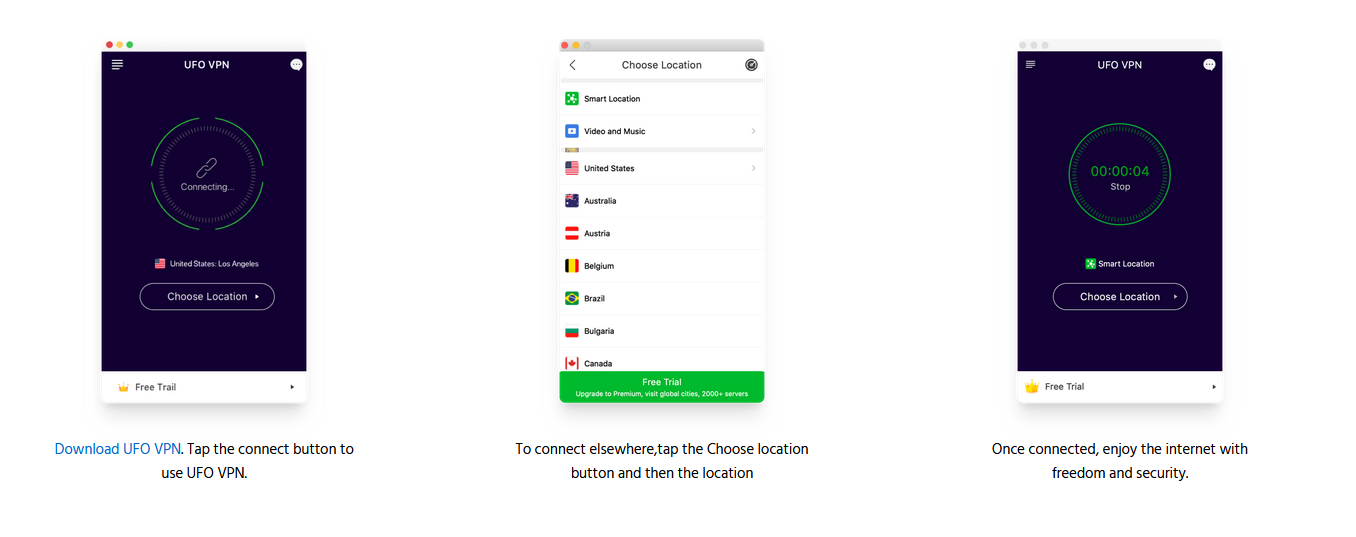
Task: Open Choose Location under Los Angeles
Action: (x=207, y=297)
